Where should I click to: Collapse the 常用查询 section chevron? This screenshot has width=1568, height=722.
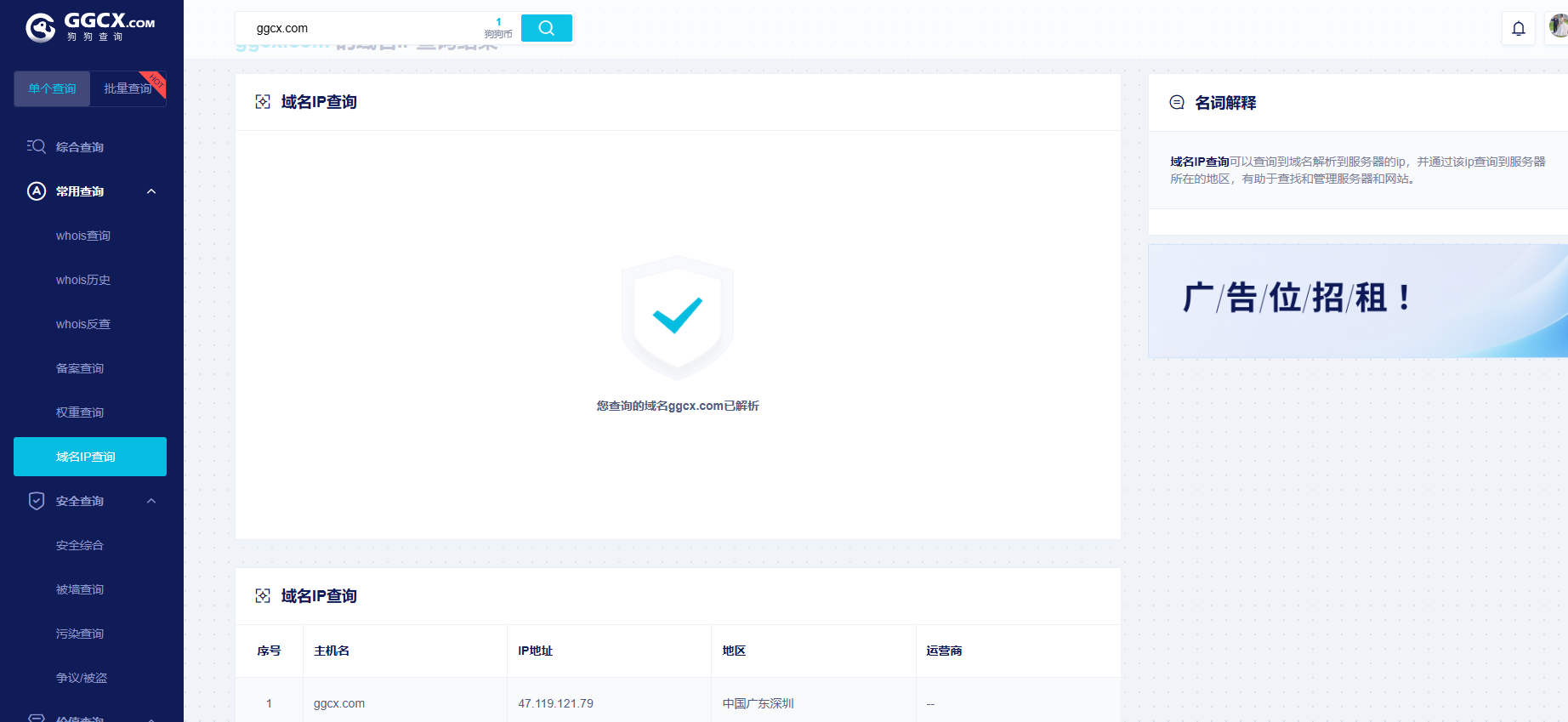click(x=151, y=191)
